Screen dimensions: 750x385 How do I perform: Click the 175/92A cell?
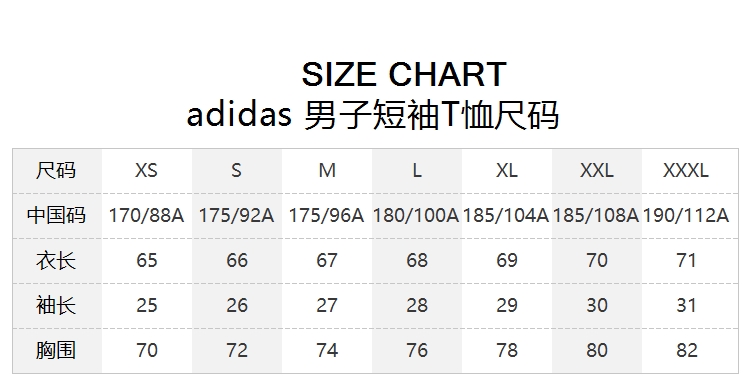[x=236, y=215]
